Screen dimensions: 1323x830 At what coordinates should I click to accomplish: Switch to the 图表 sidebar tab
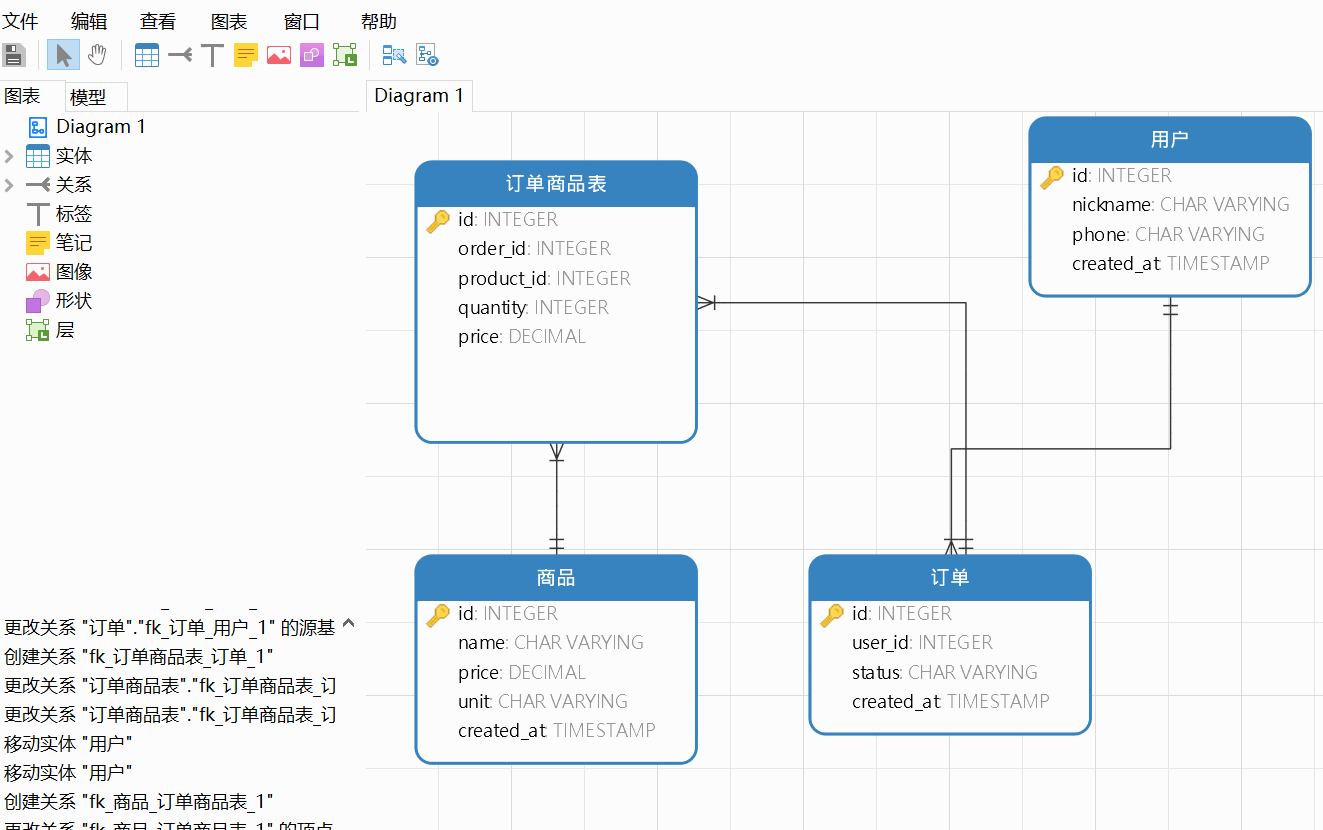click(32, 96)
